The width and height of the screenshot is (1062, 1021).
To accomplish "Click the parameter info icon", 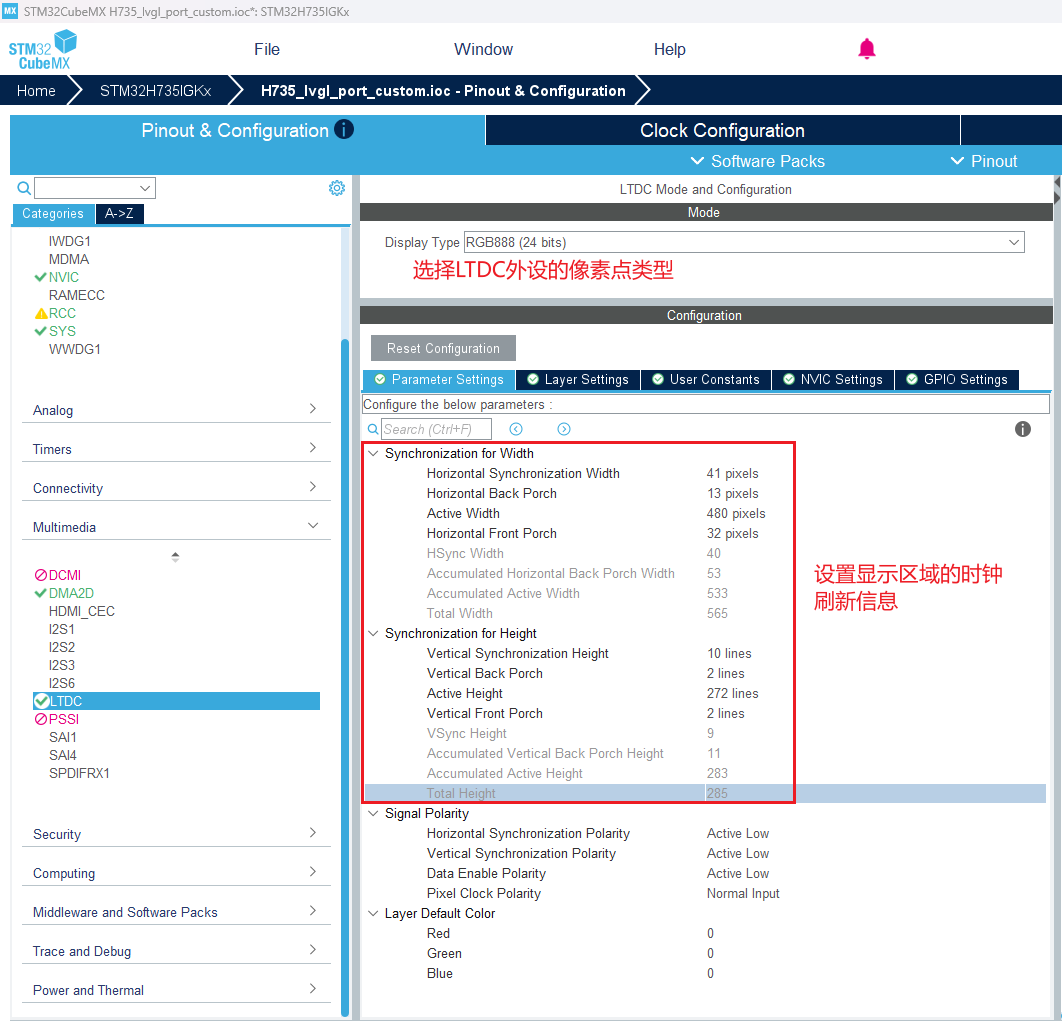I will point(1022,429).
